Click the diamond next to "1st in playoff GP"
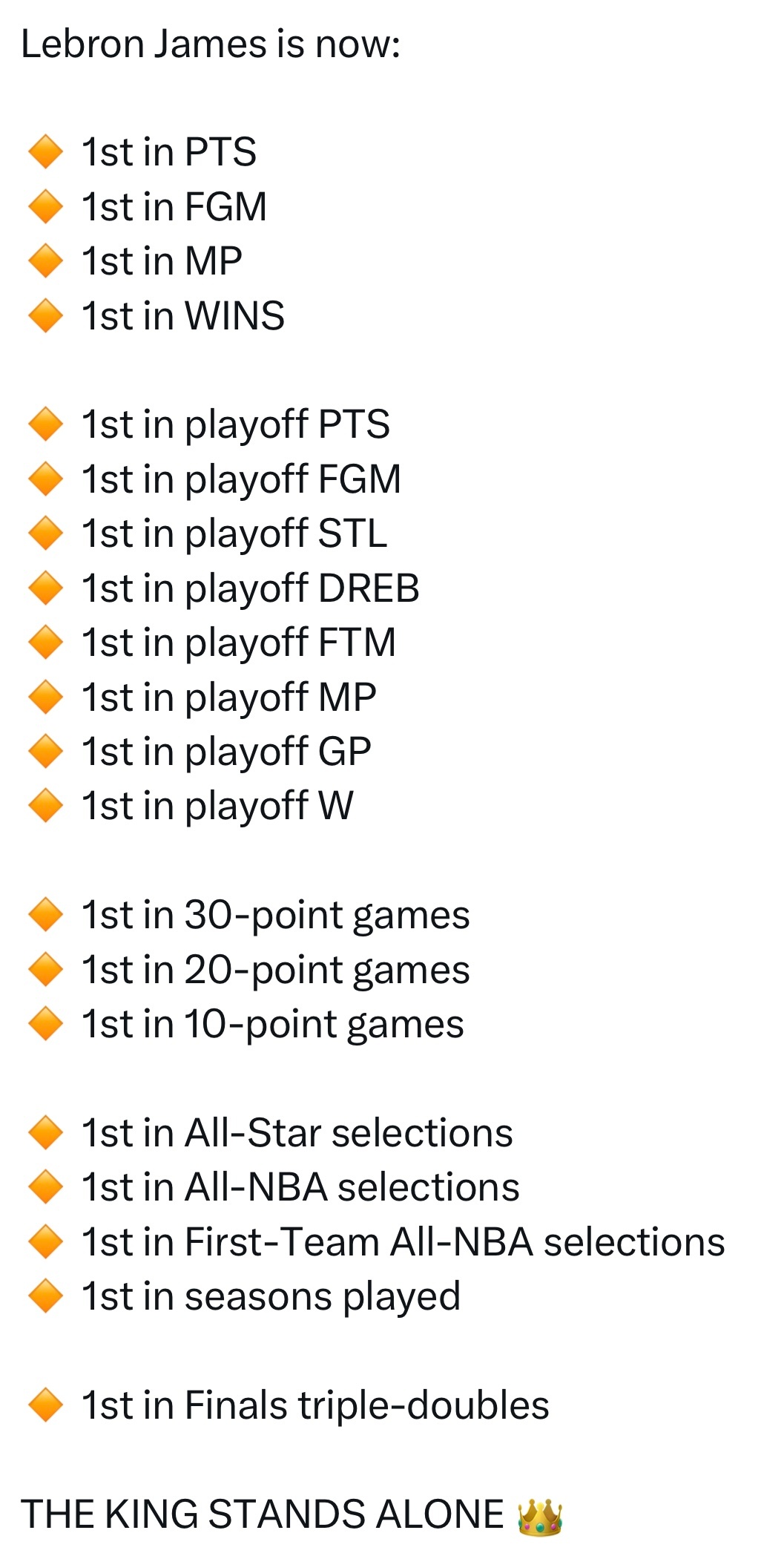784x1556 pixels. (45, 751)
